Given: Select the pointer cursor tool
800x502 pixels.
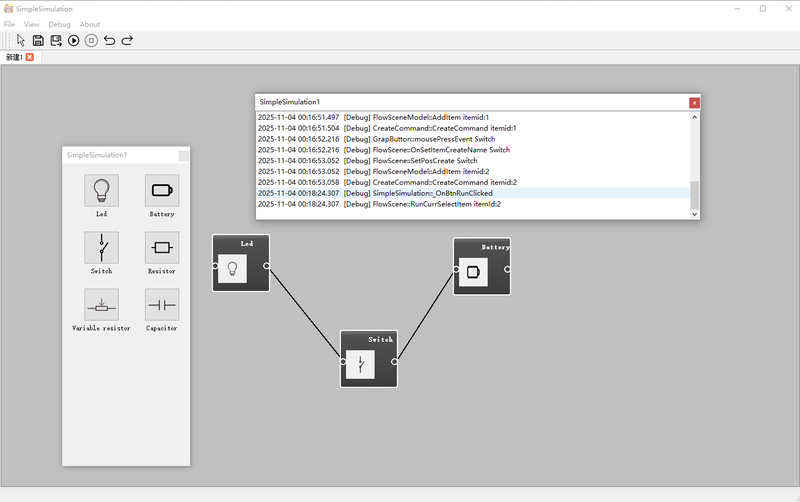Looking at the screenshot, I should pyautogui.click(x=20, y=40).
